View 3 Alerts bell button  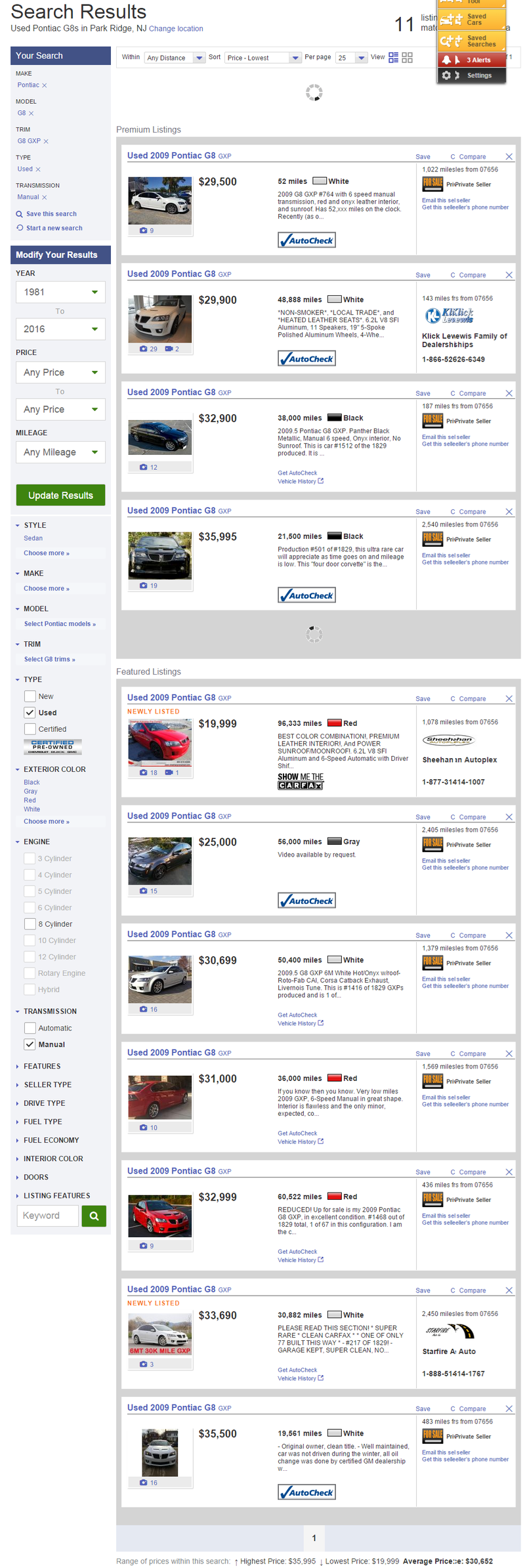click(x=472, y=60)
